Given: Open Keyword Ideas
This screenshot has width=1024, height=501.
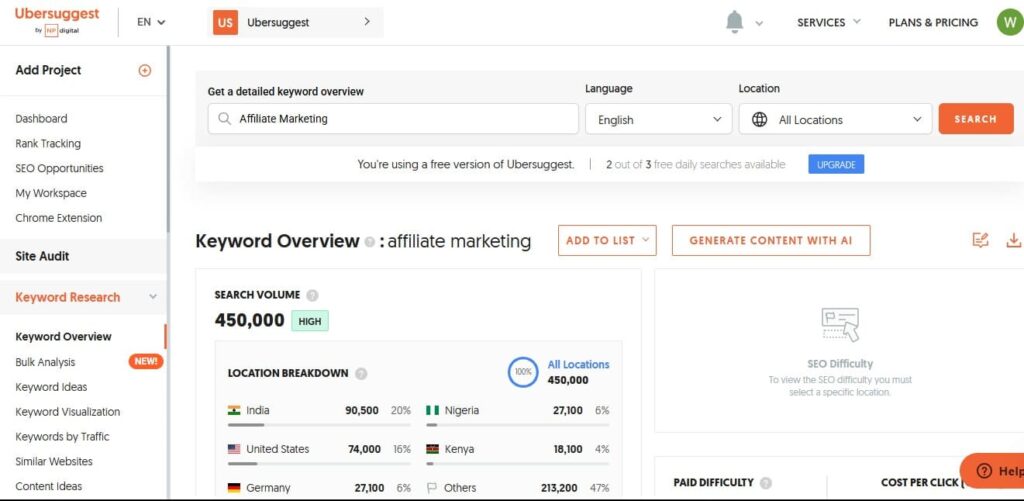Looking at the screenshot, I should [x=51, y=387].
